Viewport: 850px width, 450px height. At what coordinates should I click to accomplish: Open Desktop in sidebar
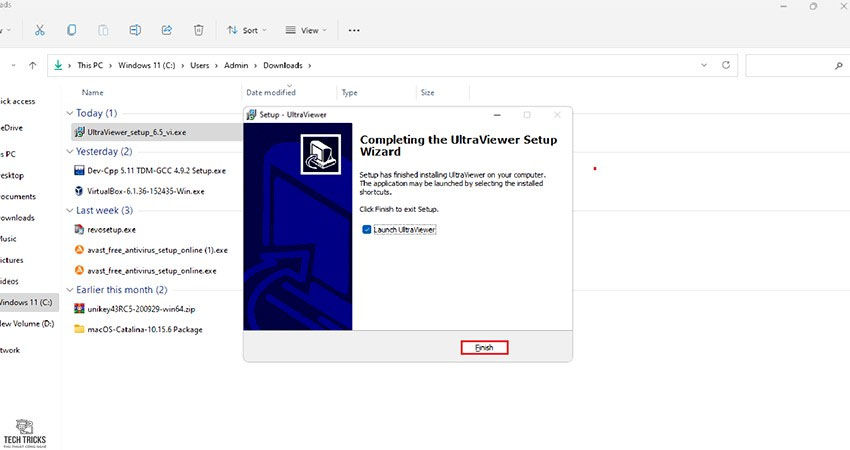coord(12,176)
